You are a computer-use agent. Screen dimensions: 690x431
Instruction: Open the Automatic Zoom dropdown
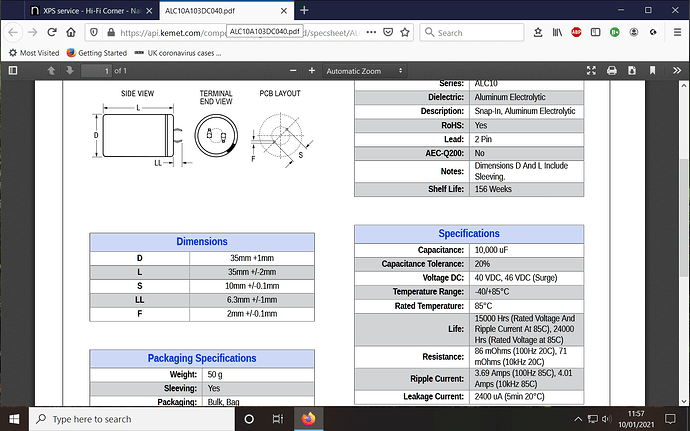point(364,71)
